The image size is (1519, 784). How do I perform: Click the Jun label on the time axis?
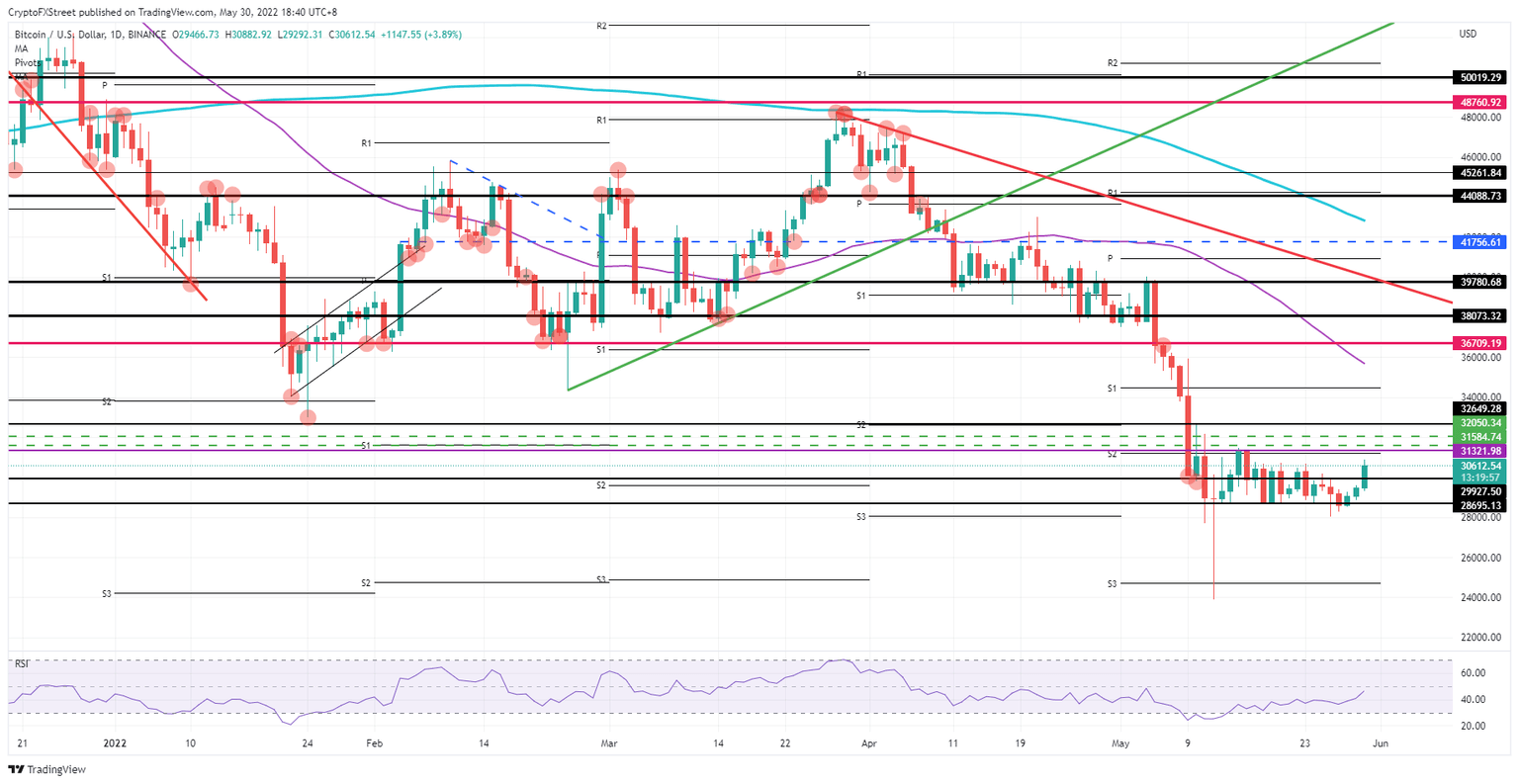(1382, 742)
